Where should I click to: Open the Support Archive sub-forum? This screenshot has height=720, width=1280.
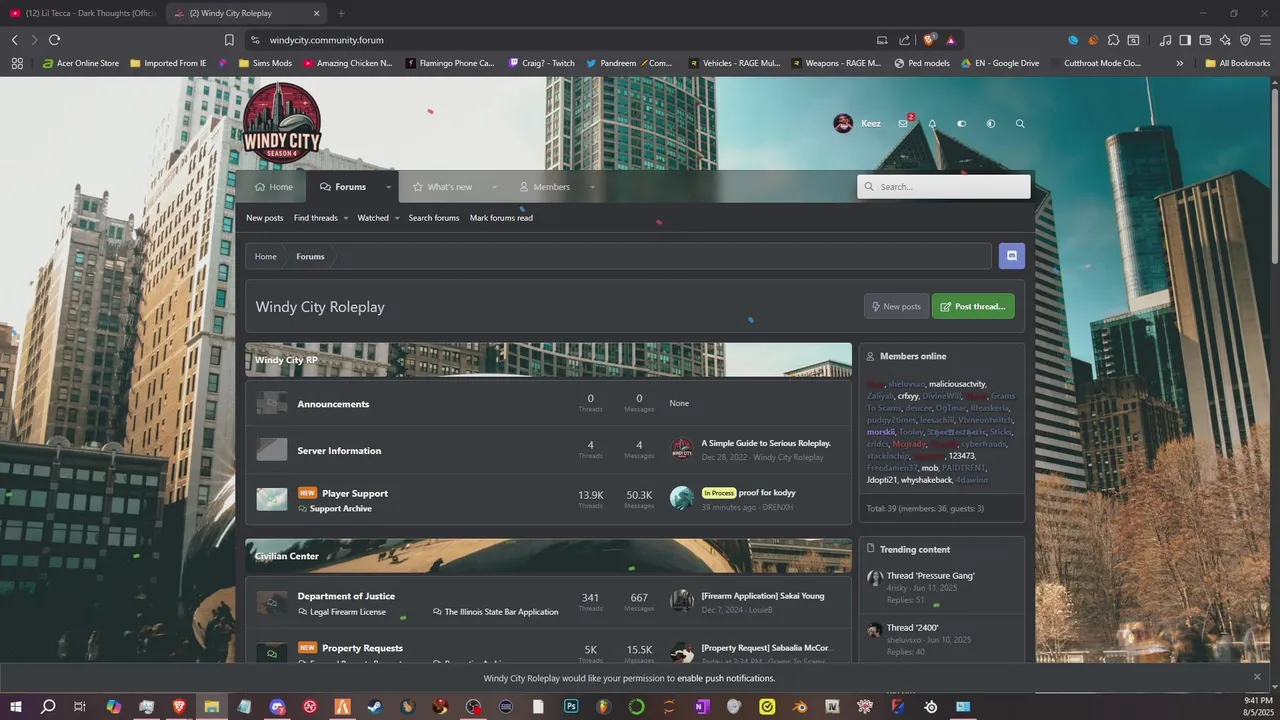click(x=340, y=509)
